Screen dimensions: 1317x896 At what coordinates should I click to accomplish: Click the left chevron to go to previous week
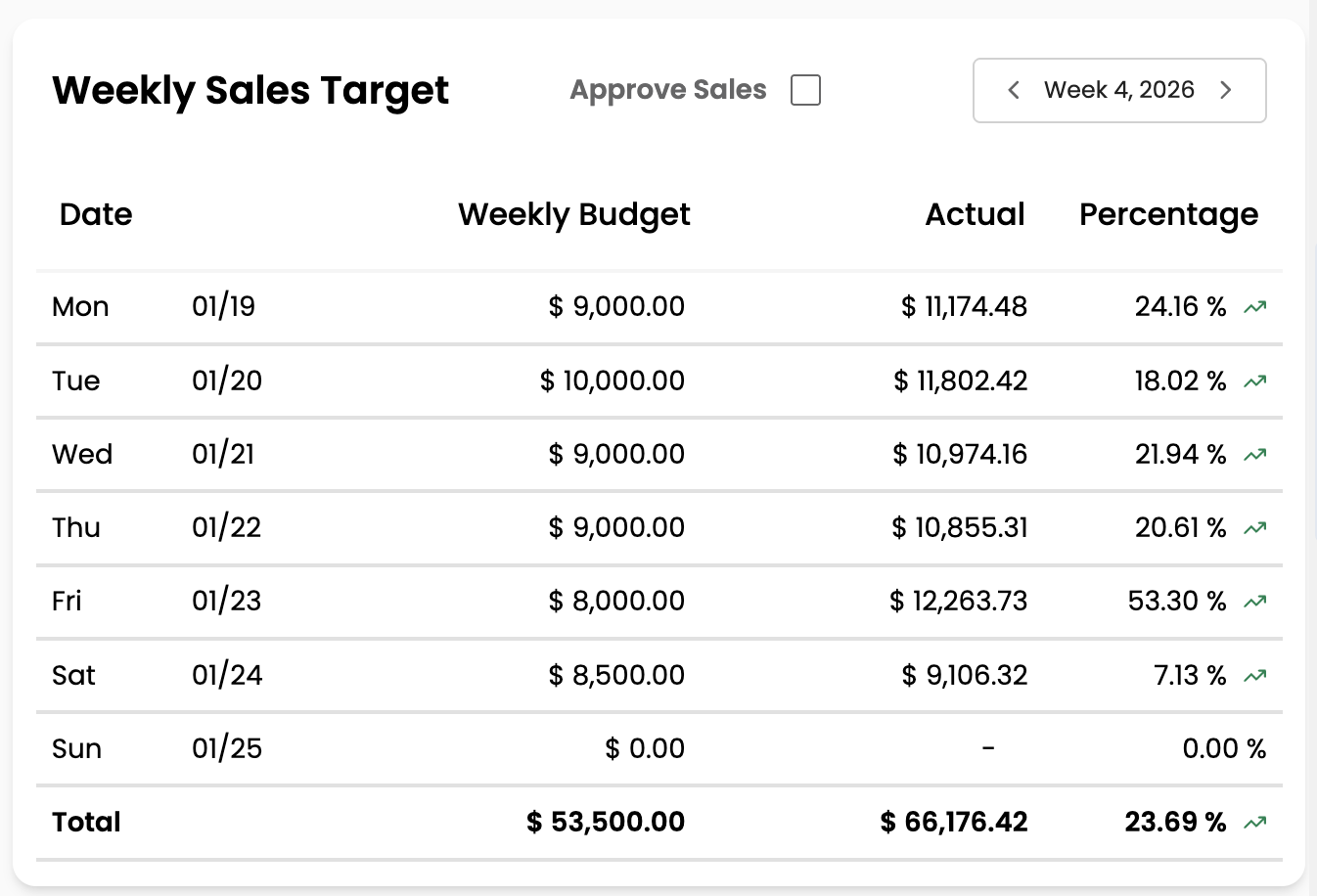(1013, 90)
